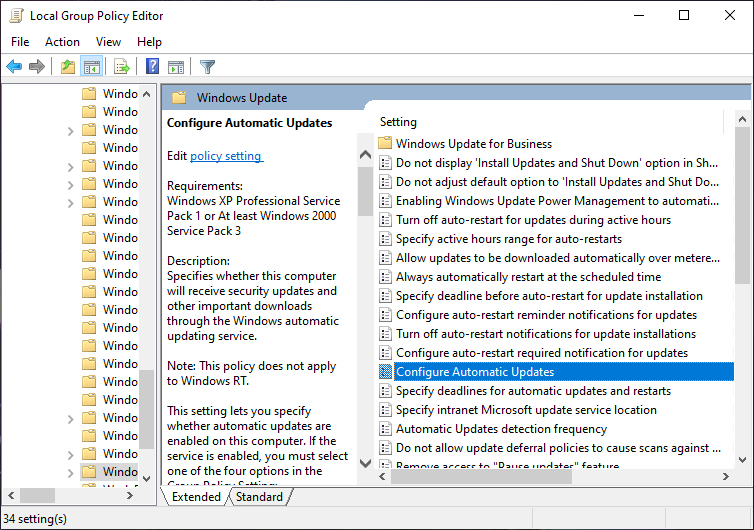
Task: Click icon of Specify intranet Microsoft update service
Action: 385,410
